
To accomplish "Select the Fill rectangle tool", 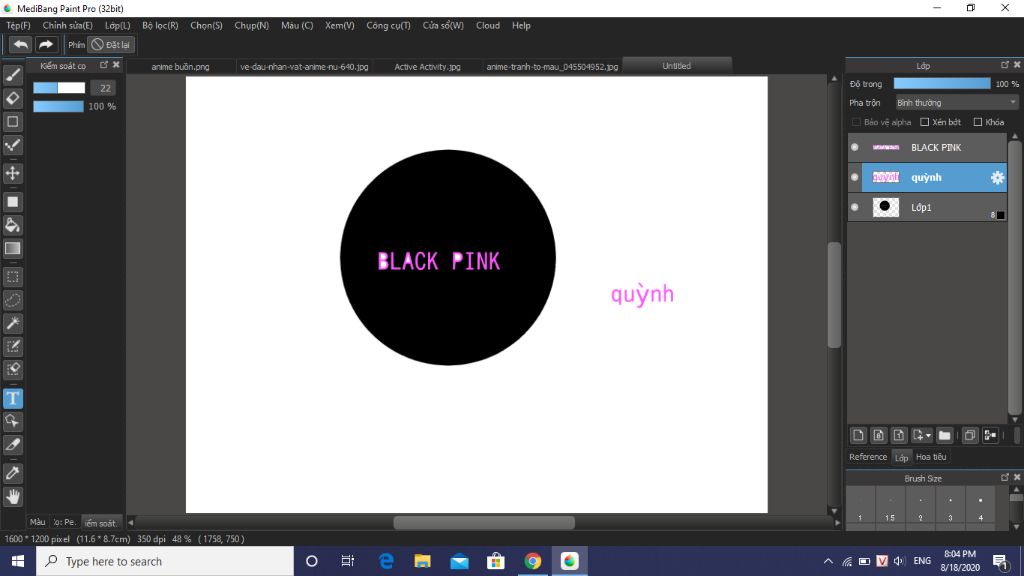I will tap(12, 202).
